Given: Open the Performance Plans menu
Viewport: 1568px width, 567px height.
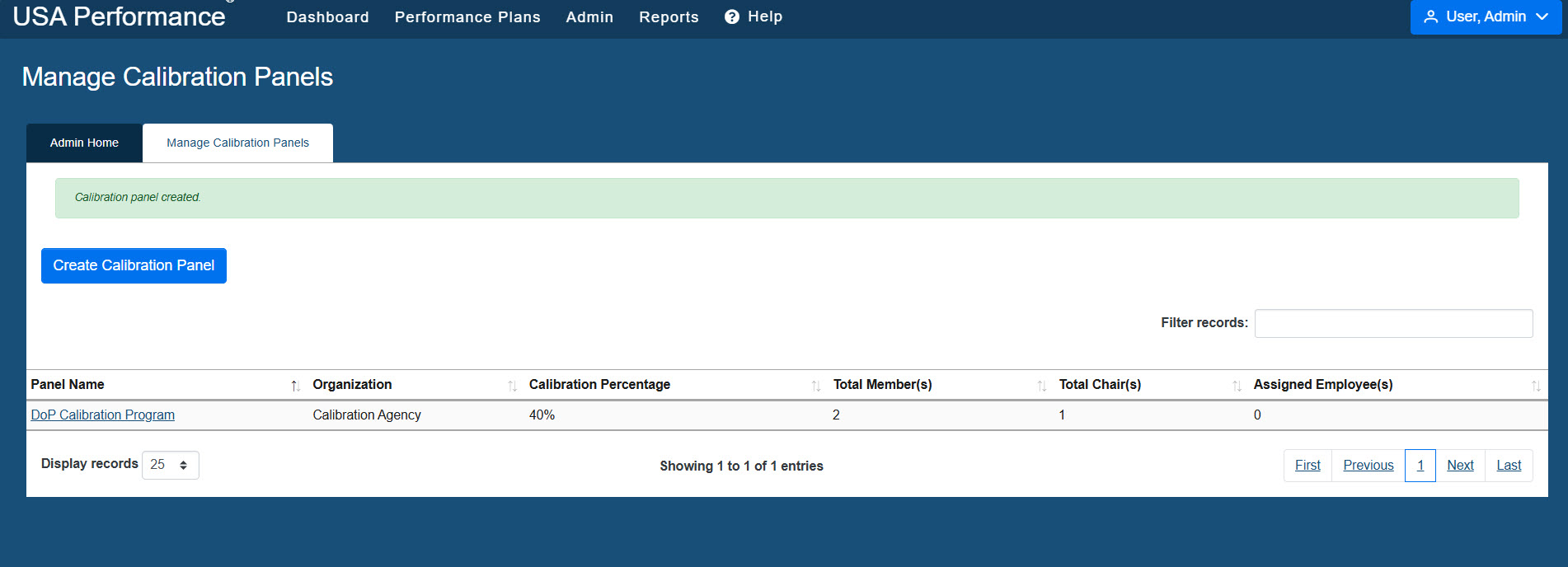Looking at the screenshot, I should pos(467,16).
